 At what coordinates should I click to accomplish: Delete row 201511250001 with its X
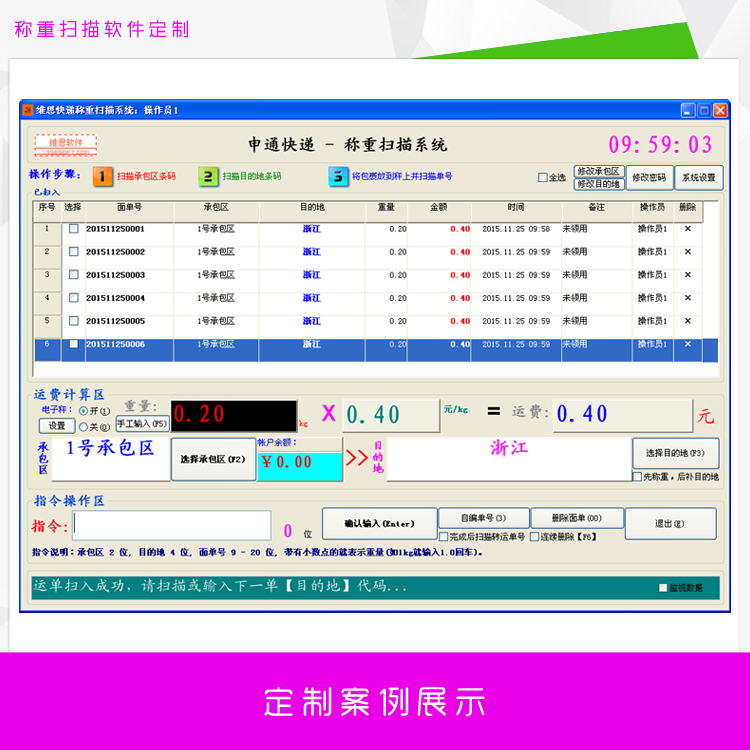coord(687,229)
